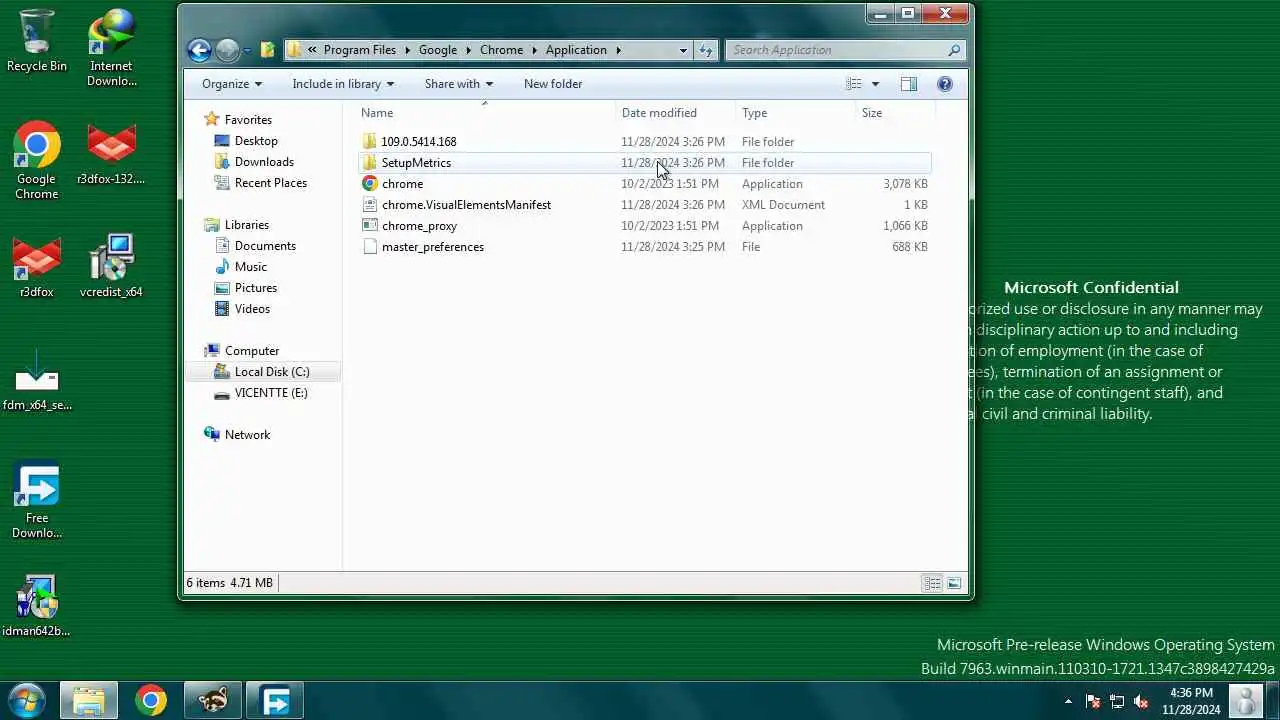Screen dimensions: 1280x720
Task: Click the Libraries group
Action: (246, 225)
